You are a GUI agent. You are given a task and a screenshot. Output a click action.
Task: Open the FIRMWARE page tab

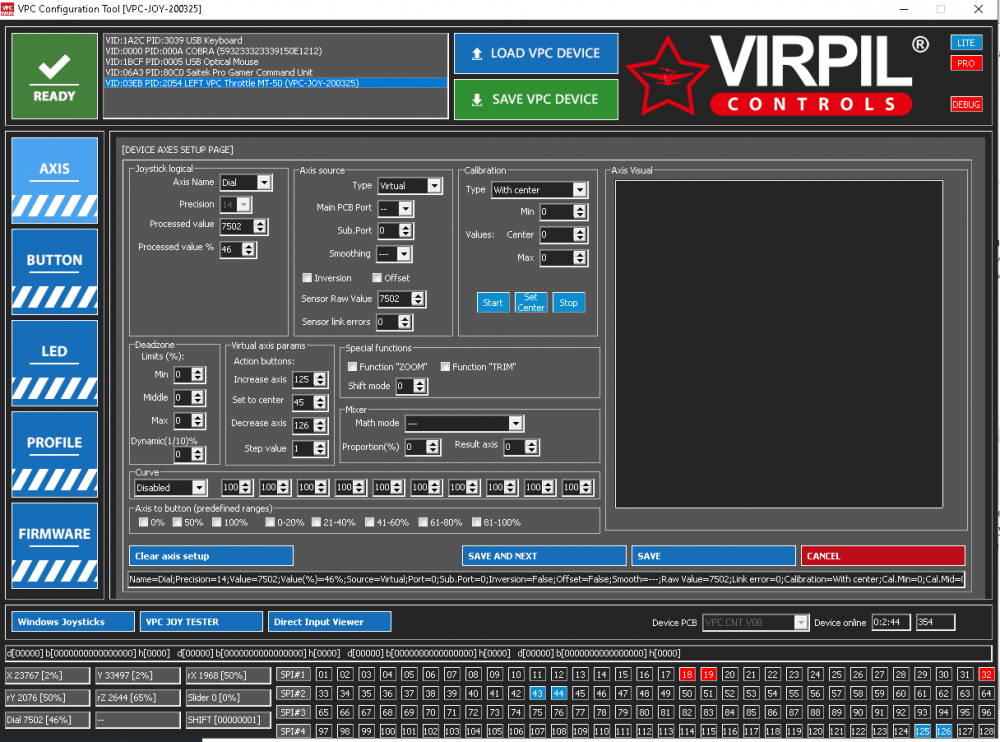[54, 545]
